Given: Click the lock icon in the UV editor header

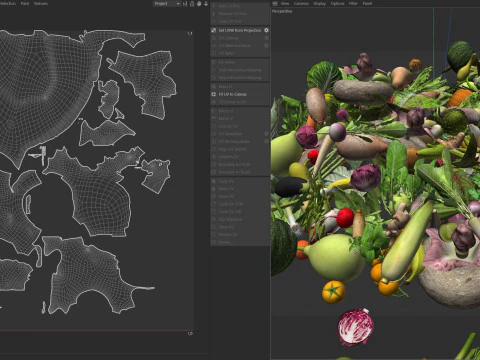Looking at the screenshot, I should coord(192,4).
